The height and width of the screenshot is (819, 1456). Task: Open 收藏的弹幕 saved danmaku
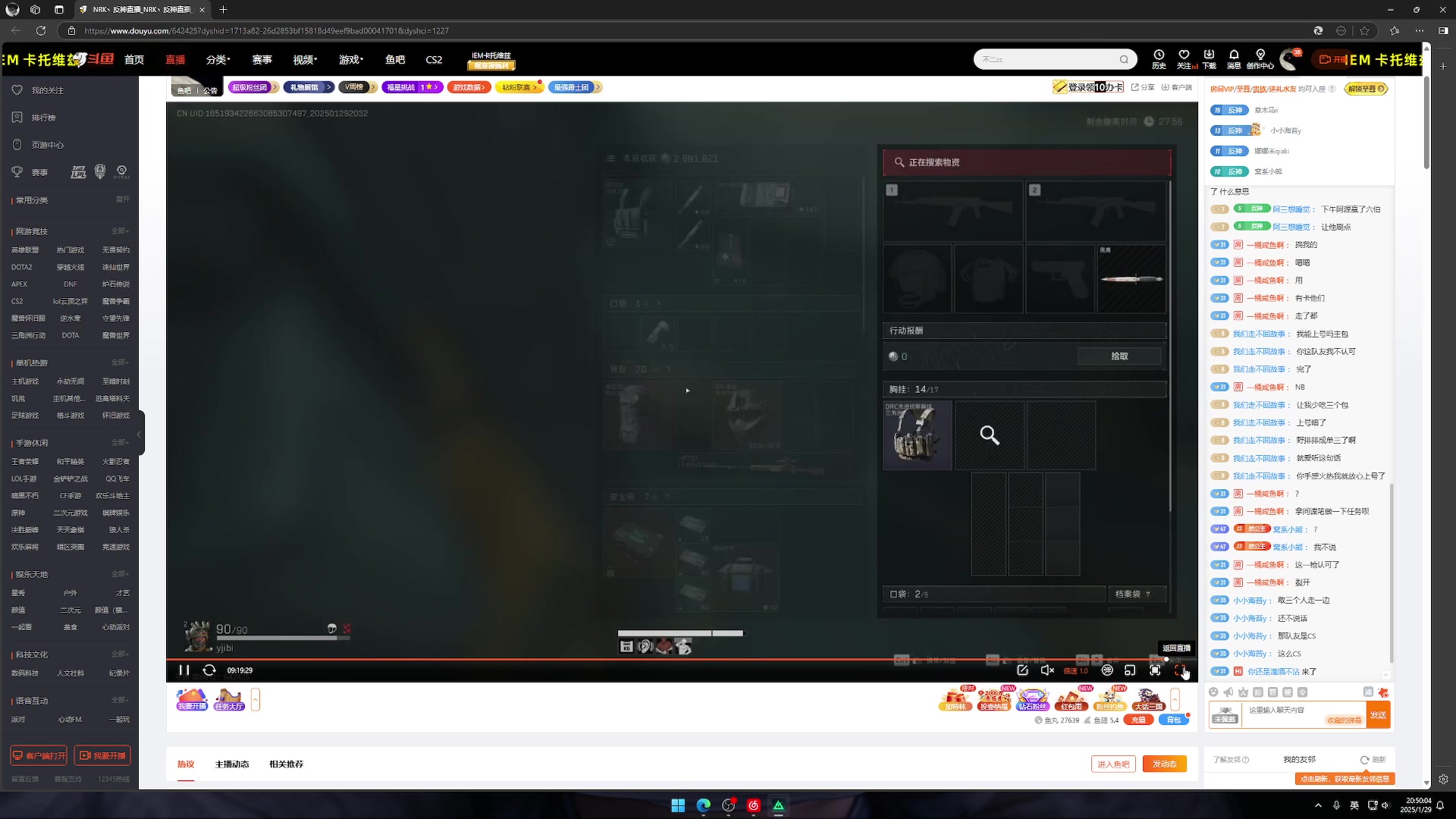[1344, 720]
